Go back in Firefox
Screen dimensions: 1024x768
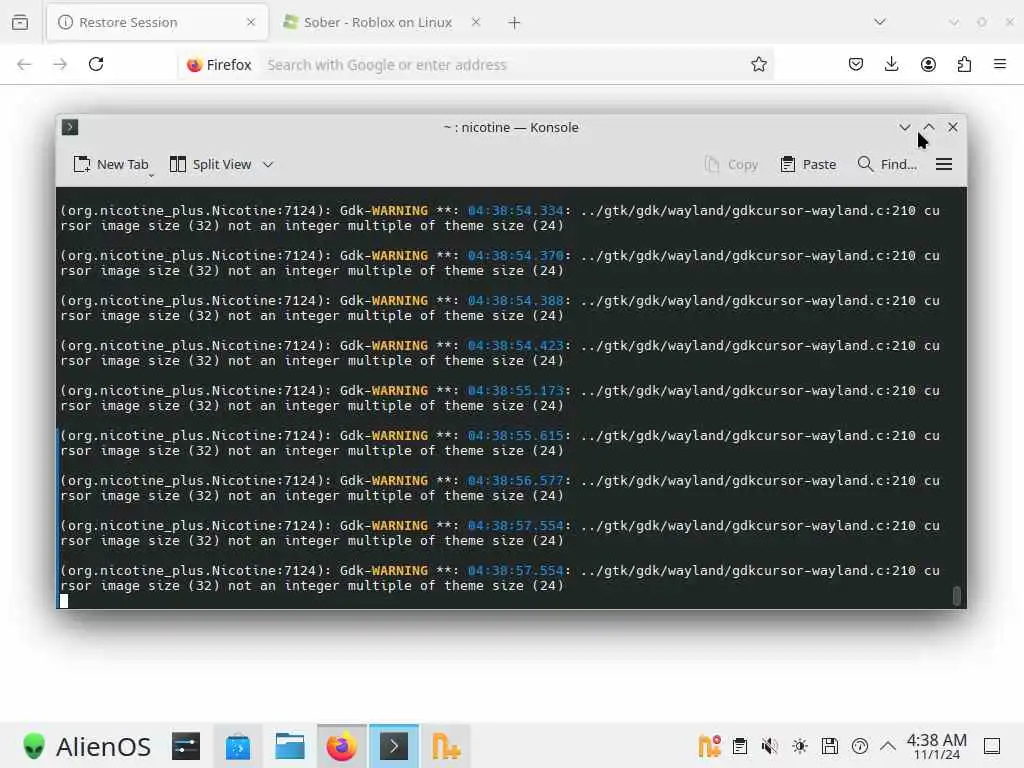pos(24,64)
